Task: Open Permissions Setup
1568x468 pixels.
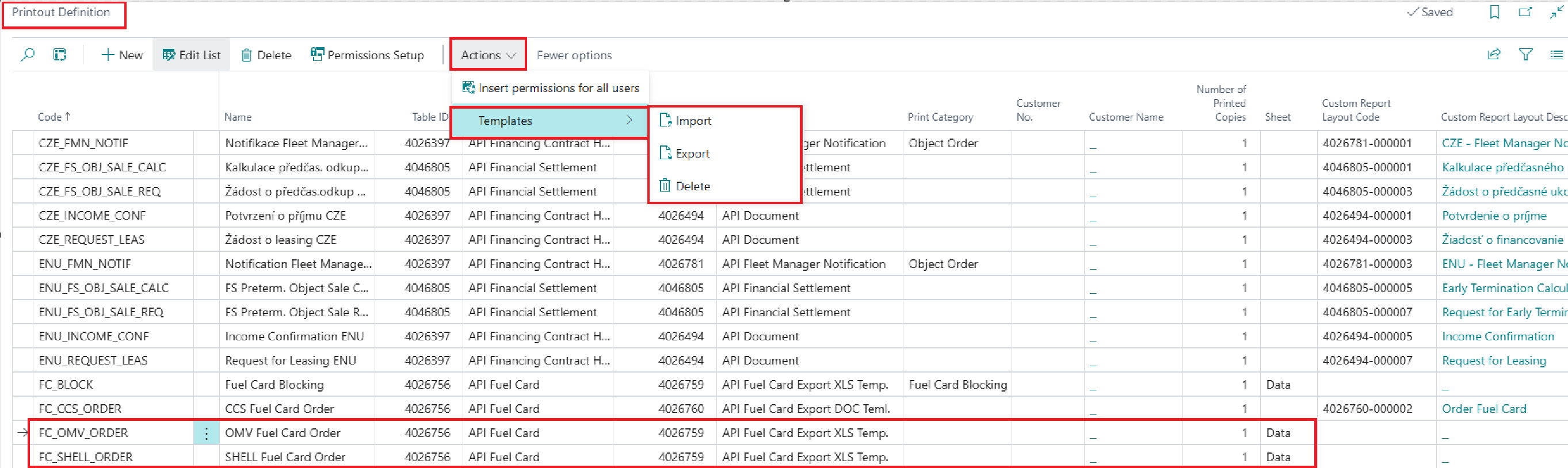Action: (x=367, y=55)
